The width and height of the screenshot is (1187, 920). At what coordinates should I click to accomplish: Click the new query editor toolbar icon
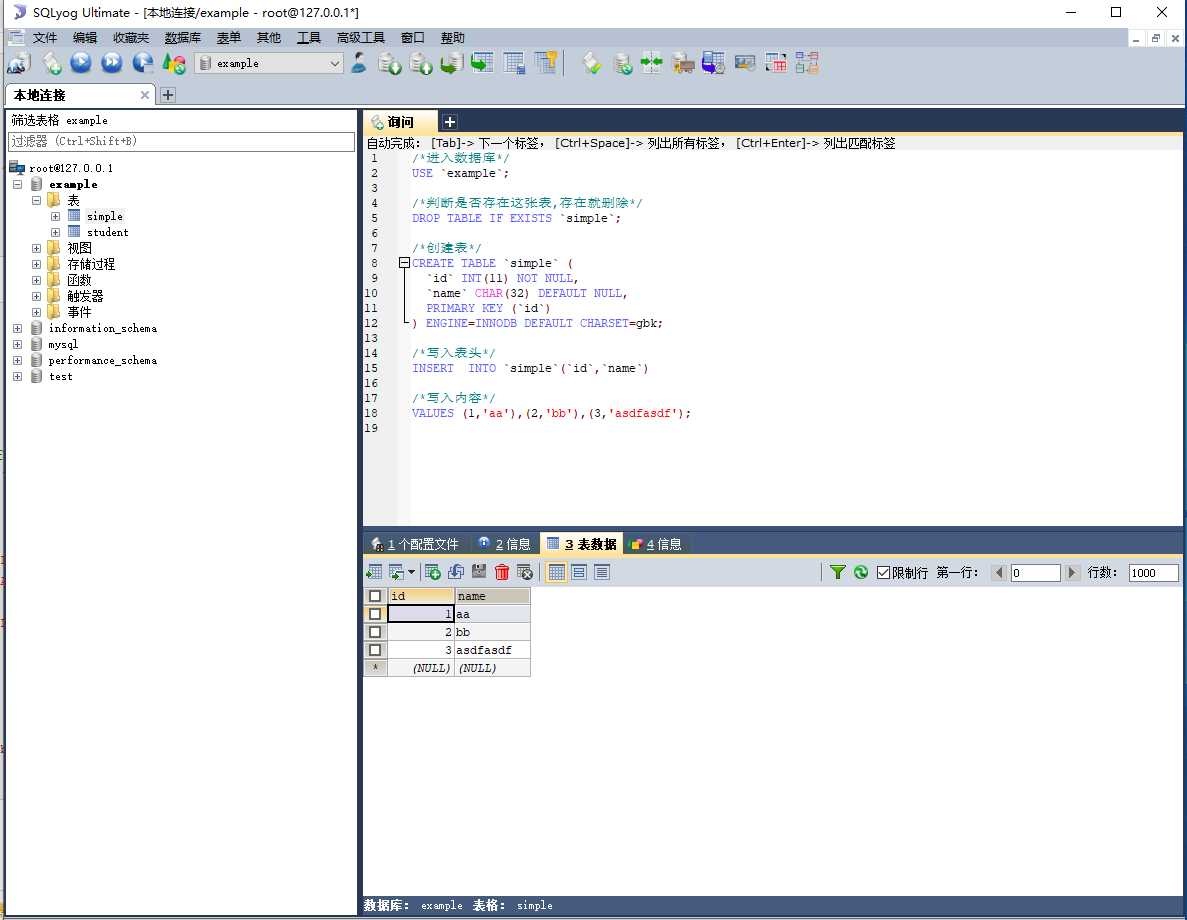coord(51,64)
